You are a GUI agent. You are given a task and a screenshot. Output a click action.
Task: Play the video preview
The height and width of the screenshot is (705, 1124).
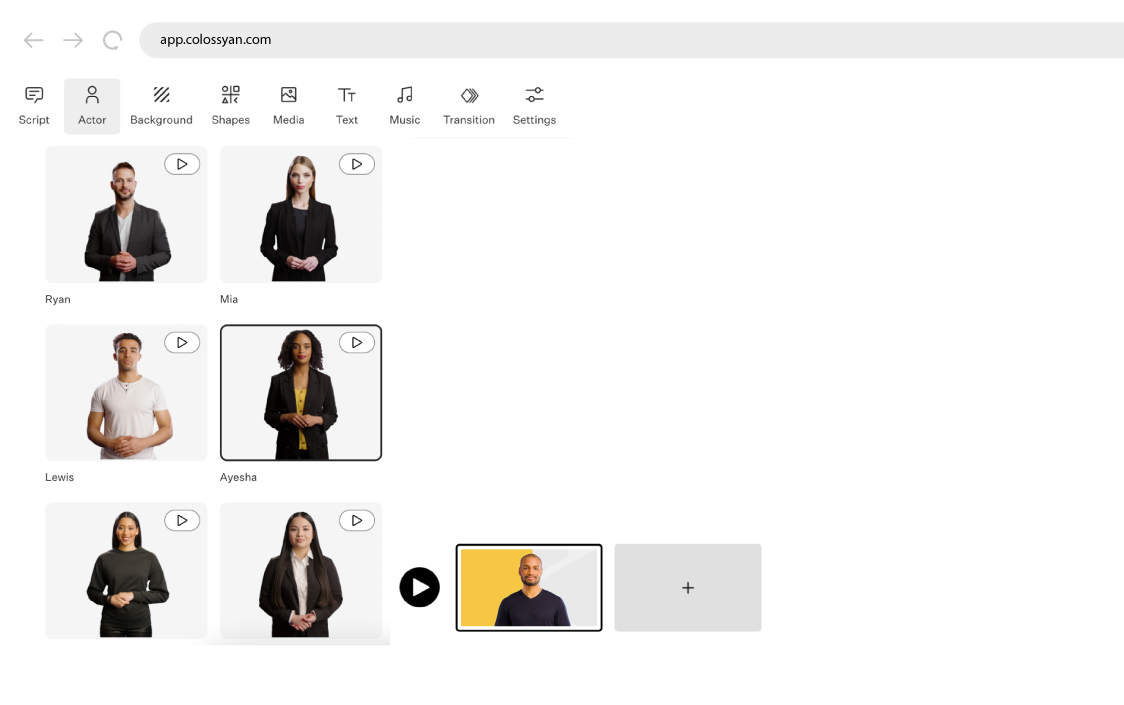tap(420, 587)
